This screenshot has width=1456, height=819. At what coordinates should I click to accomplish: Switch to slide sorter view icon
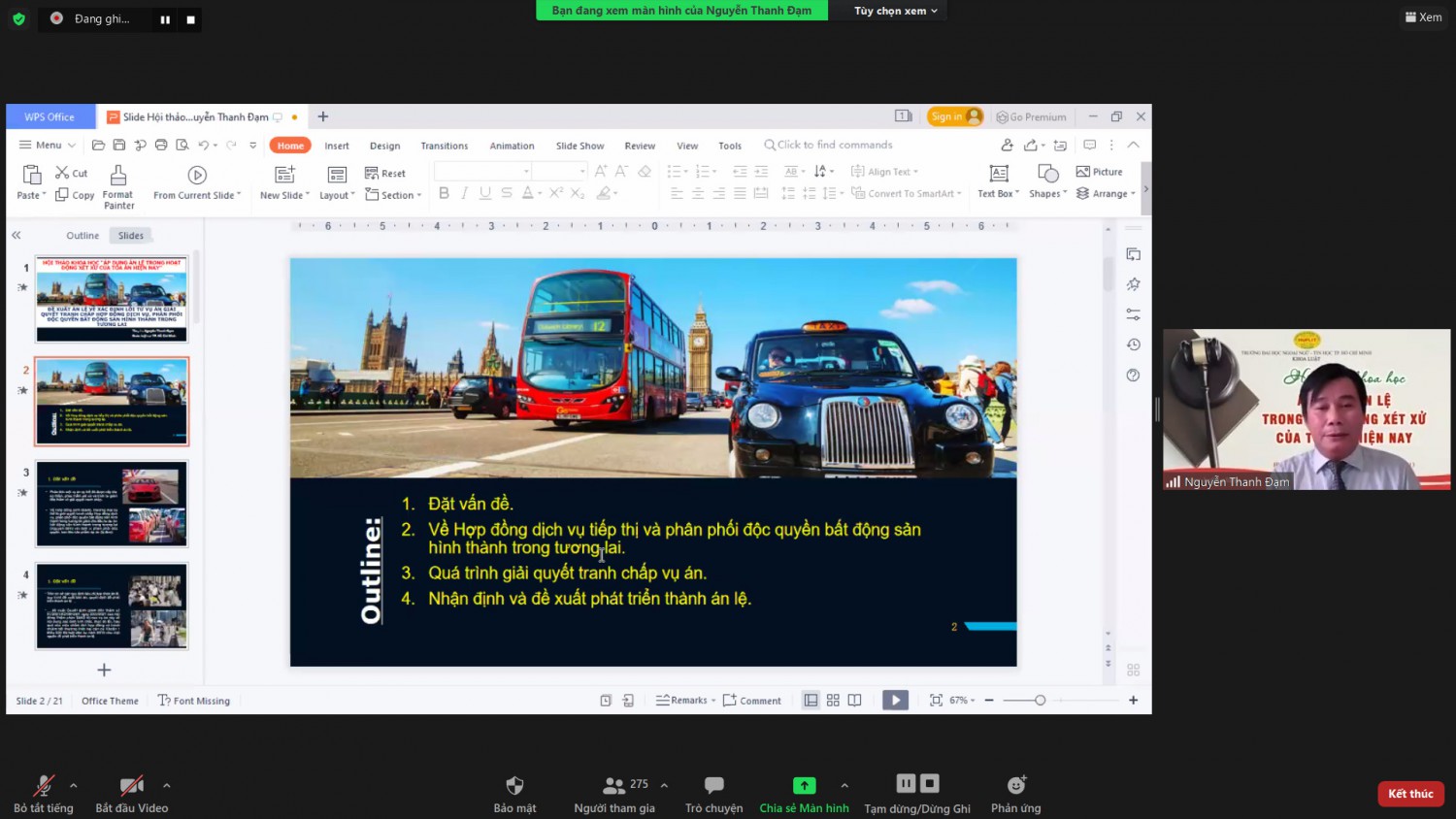tap(833, 701)
